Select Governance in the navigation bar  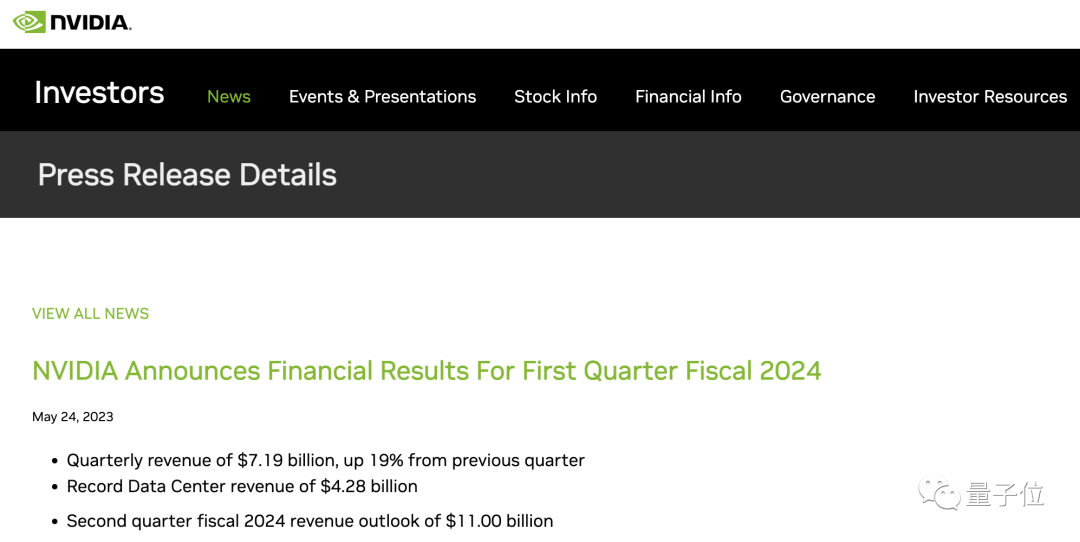827,97
